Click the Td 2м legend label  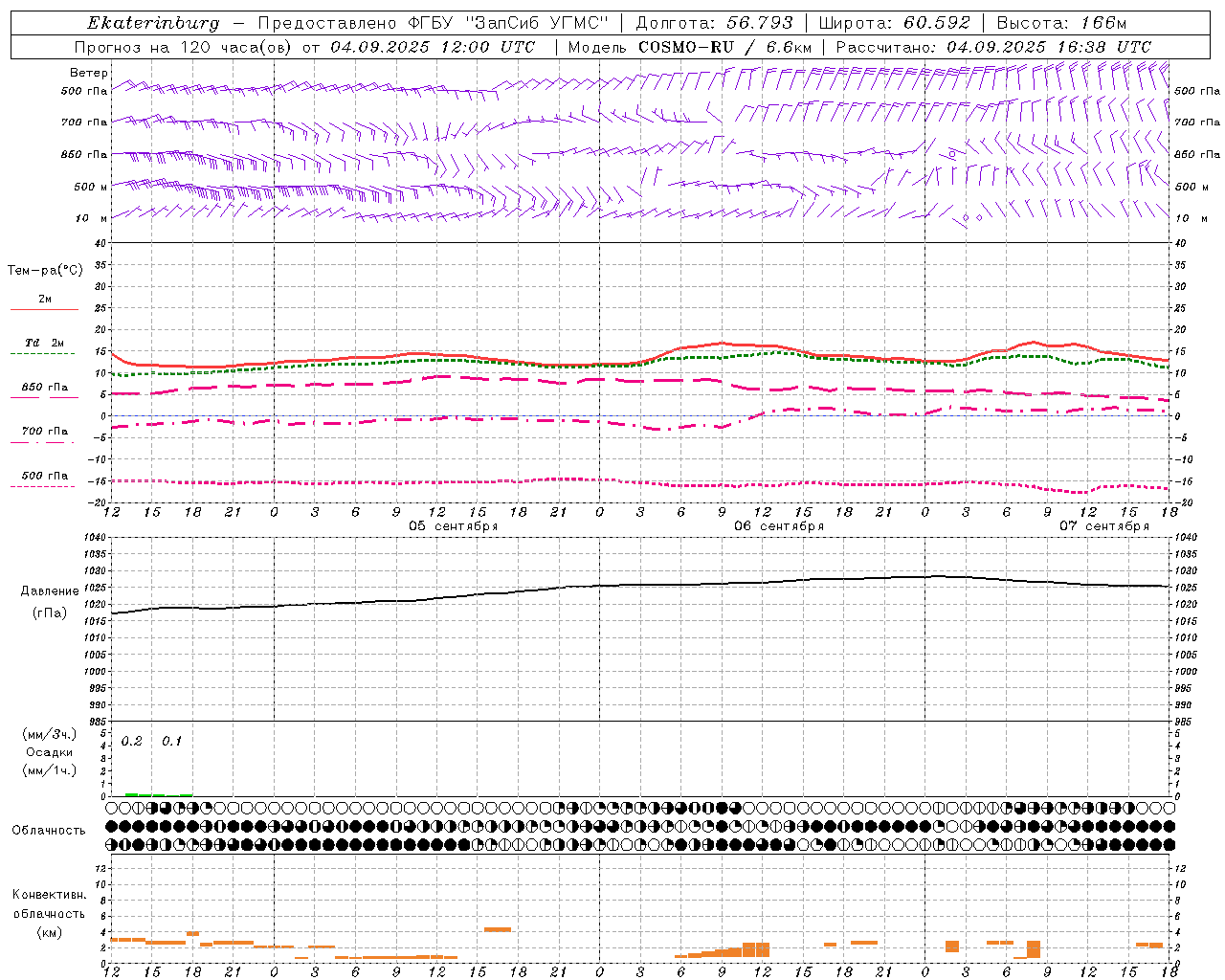[x=44, y=343]
